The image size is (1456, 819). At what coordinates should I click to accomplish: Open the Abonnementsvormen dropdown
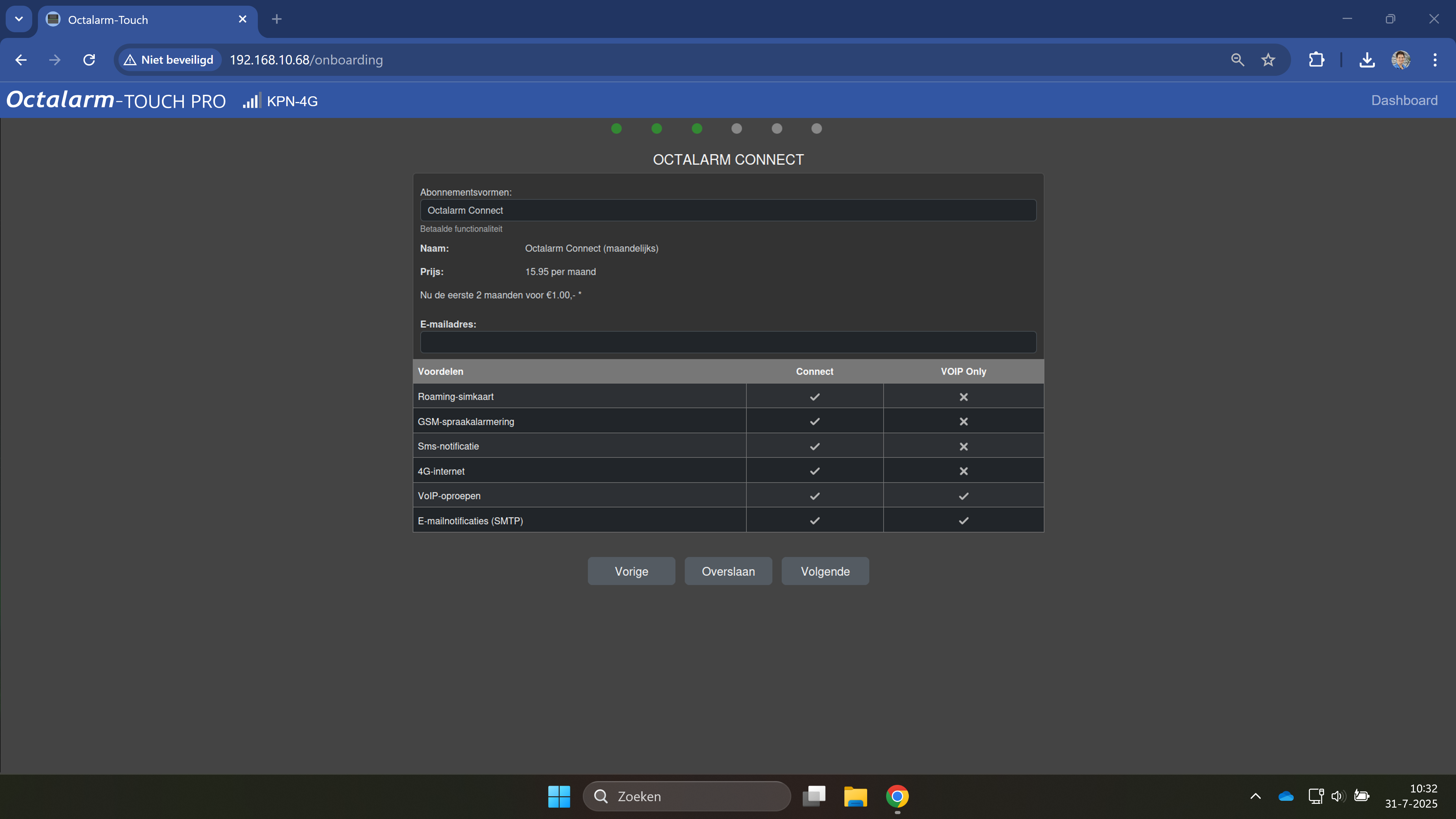click(728, 210)
